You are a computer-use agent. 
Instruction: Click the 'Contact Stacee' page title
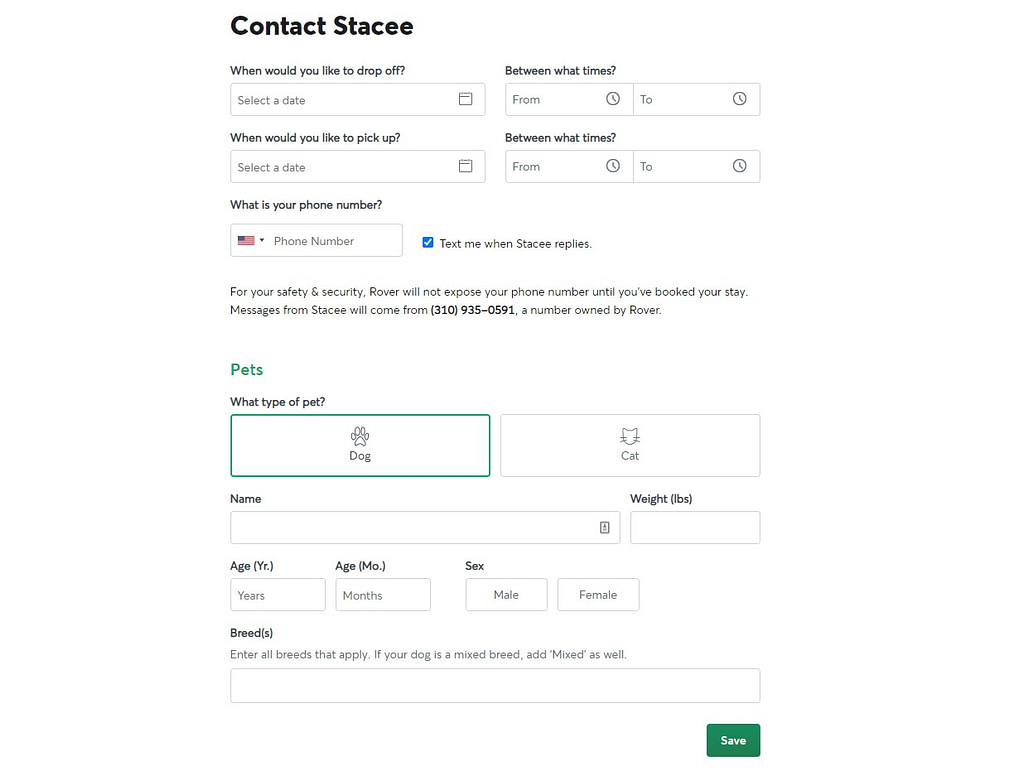(322, 26)
